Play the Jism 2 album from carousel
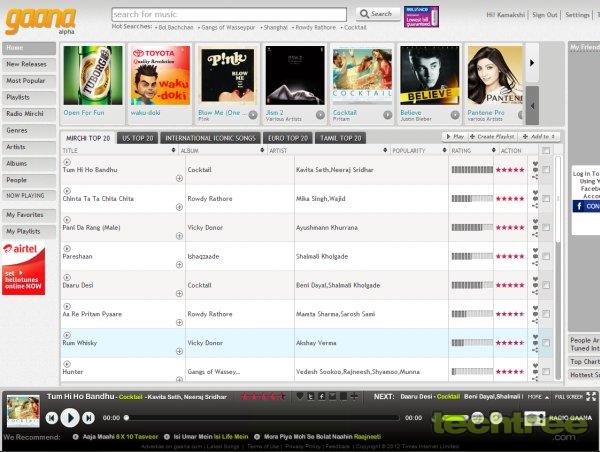Viewport: 600px width, 452px height. (320, 115)
